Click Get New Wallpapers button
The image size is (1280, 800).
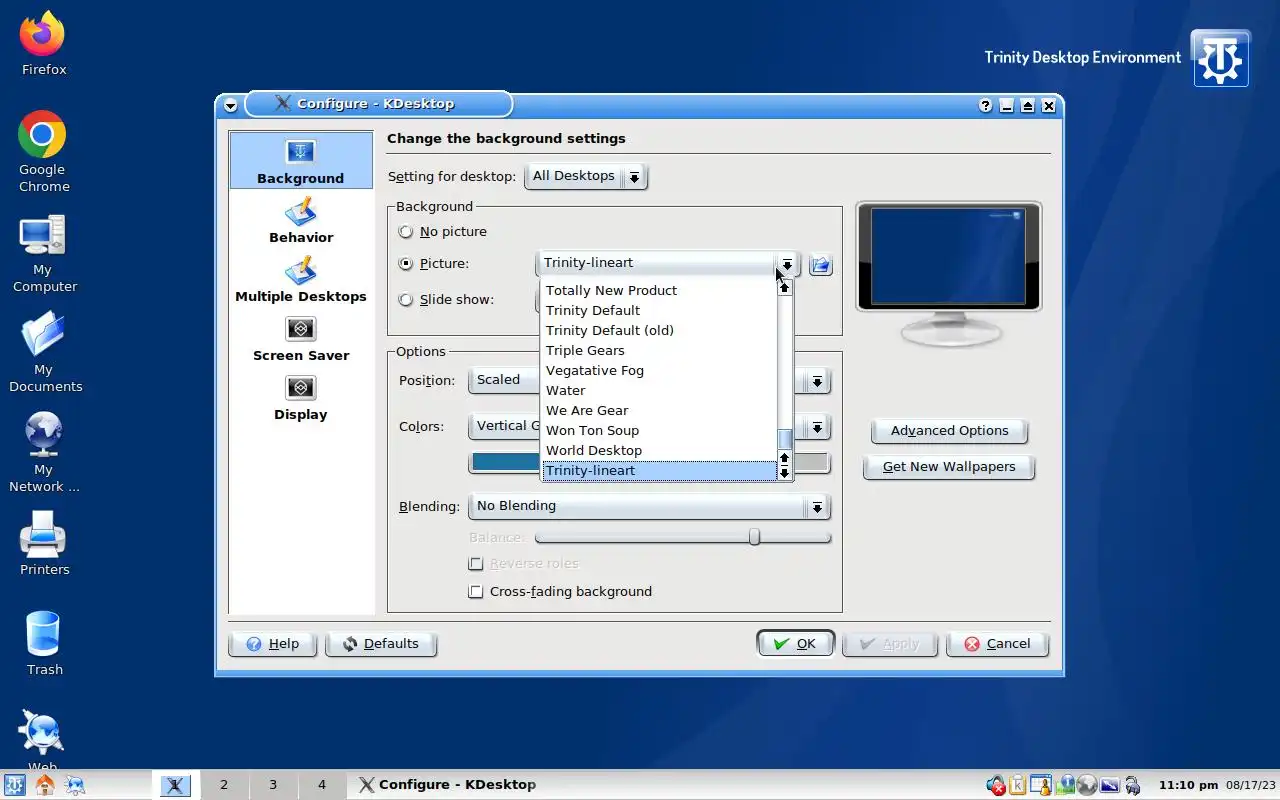coord(949,467)
